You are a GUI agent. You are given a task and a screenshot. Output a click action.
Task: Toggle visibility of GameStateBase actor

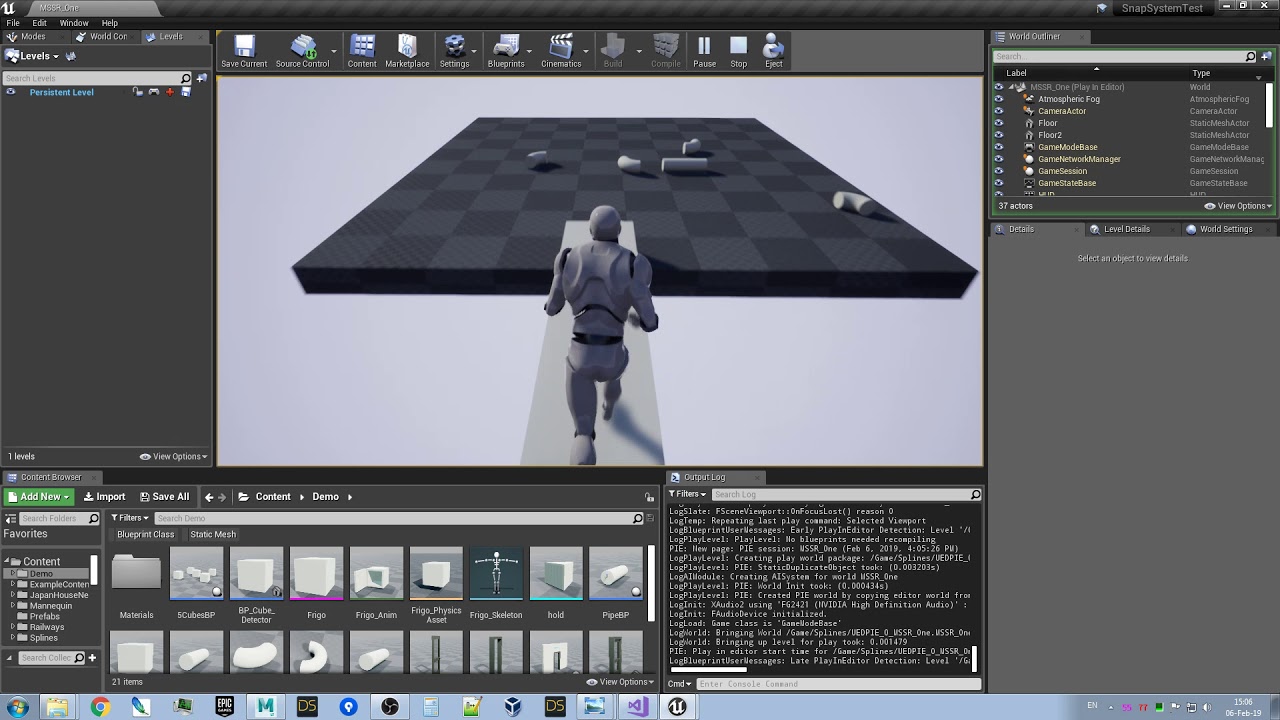click(x=998, y=183)
